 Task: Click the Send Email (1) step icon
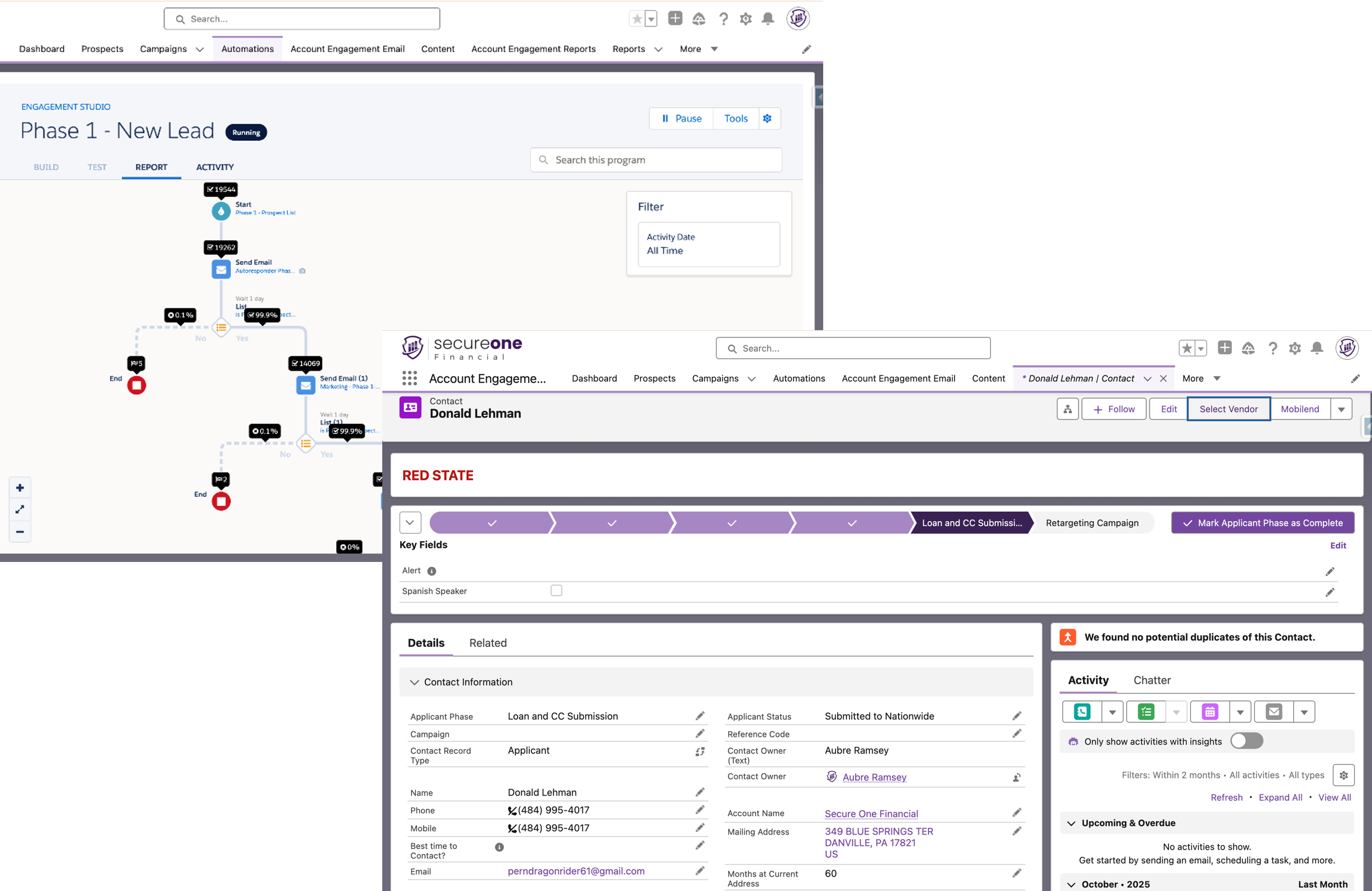(306, 385)
